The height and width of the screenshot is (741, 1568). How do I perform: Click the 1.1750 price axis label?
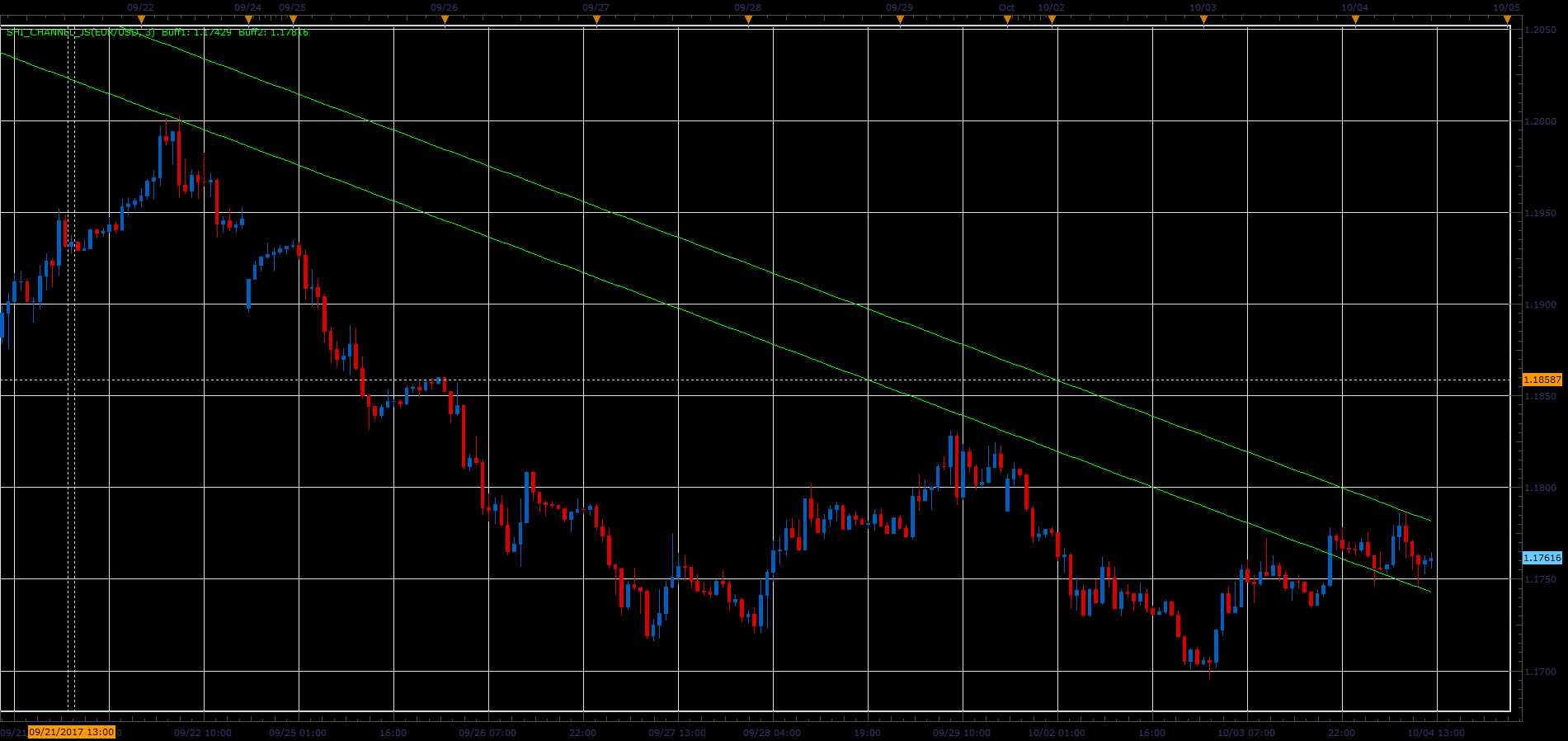coord(1541,579)
